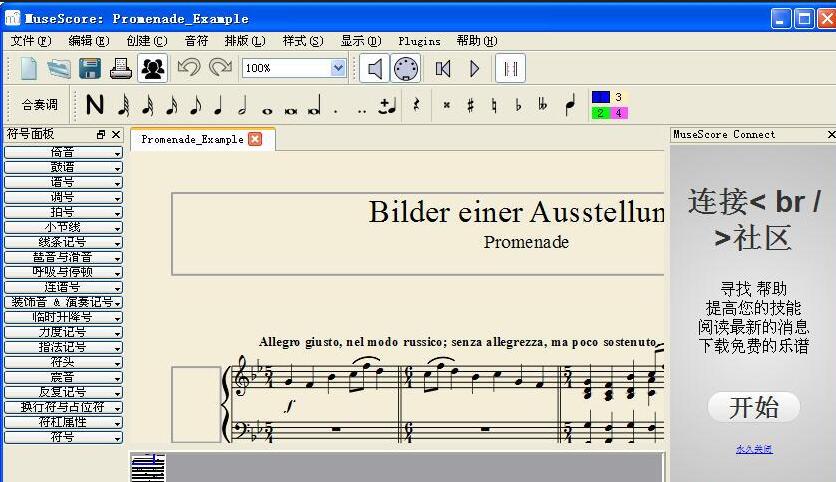Expand the 谱号 palette
This screenshot has width=836, height=482.
click(63, 182)
